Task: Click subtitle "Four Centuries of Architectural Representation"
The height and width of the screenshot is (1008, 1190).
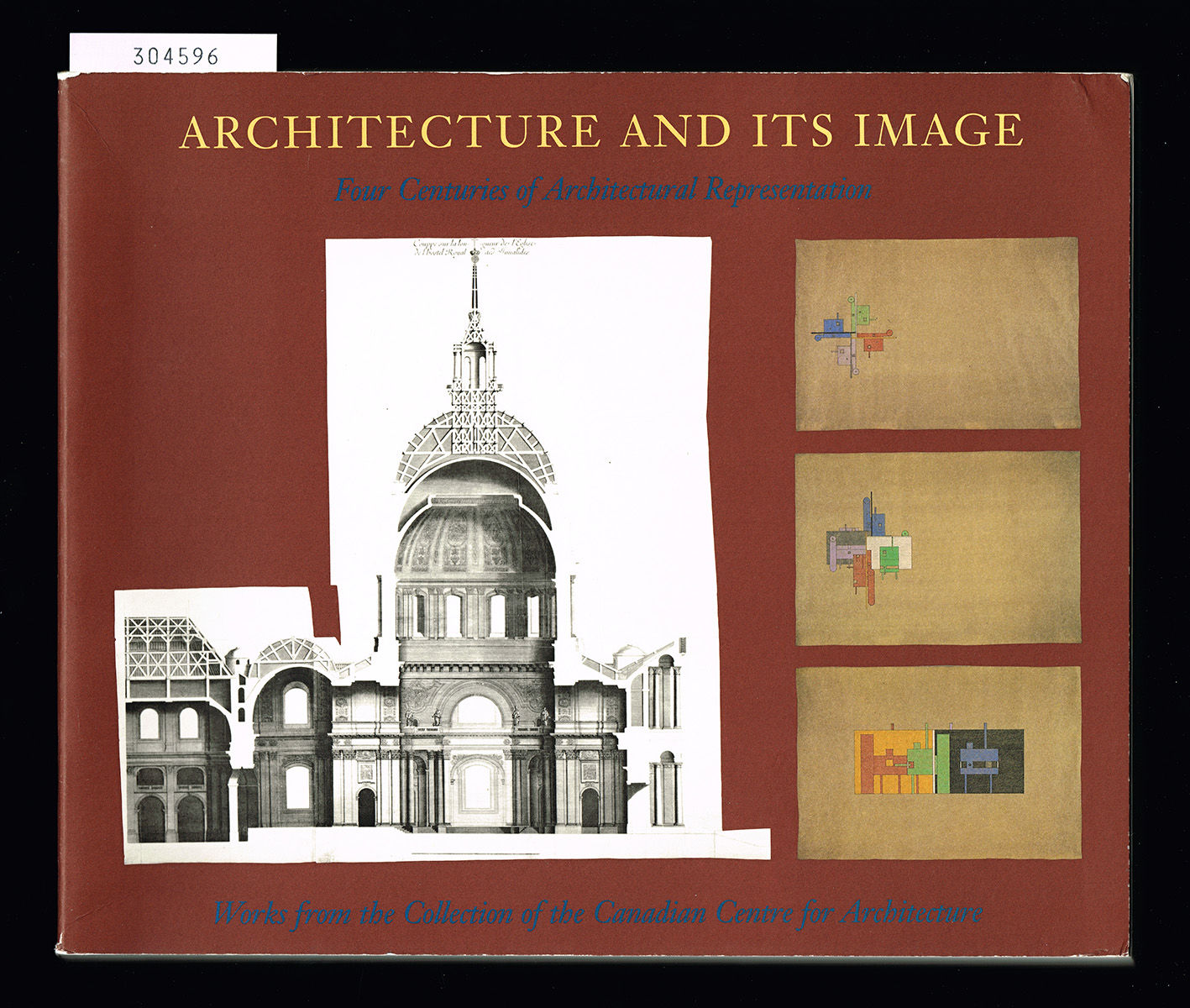Action: [603, 190]
